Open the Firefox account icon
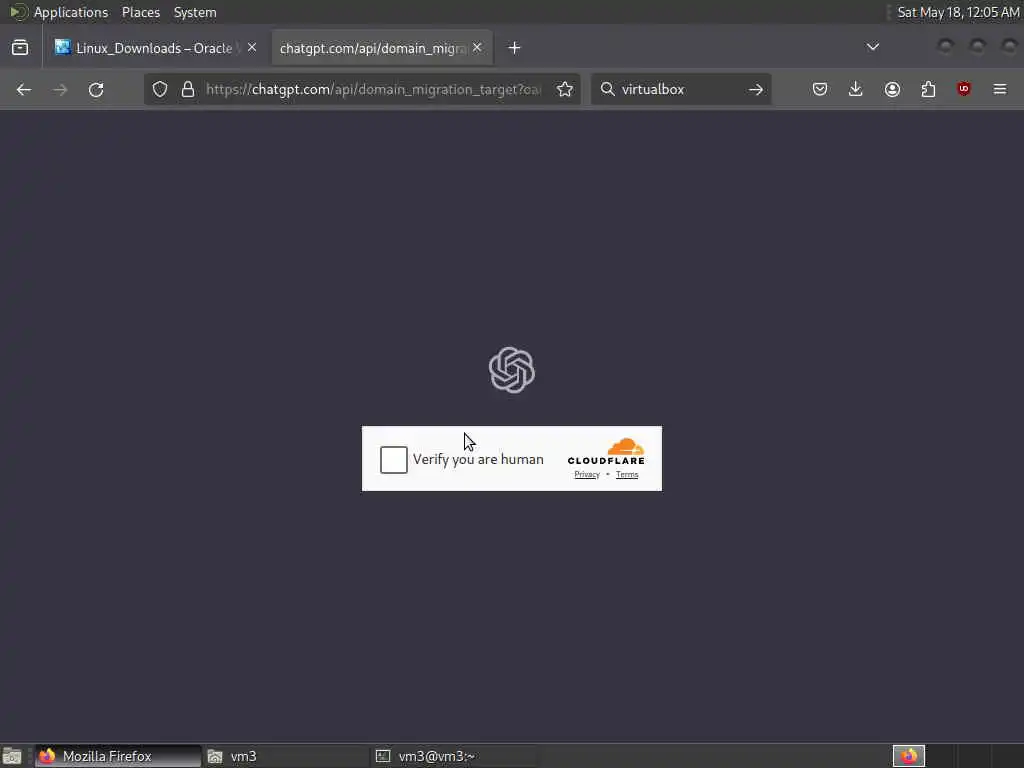This screenshot has height=768, width=1024. click(x=892, y=89)
